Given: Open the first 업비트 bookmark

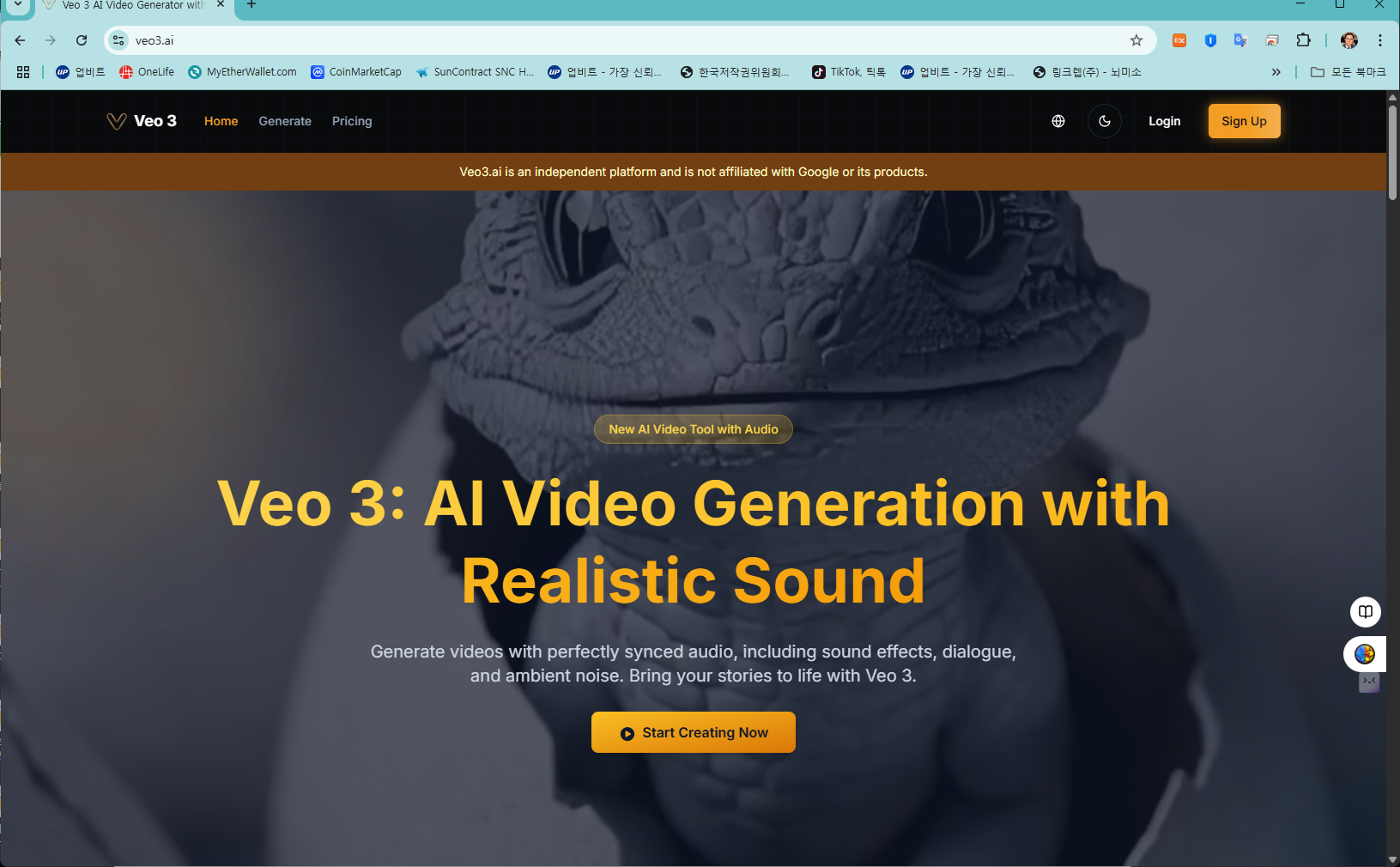Looking at the screenshot, I should pos(81,72).
